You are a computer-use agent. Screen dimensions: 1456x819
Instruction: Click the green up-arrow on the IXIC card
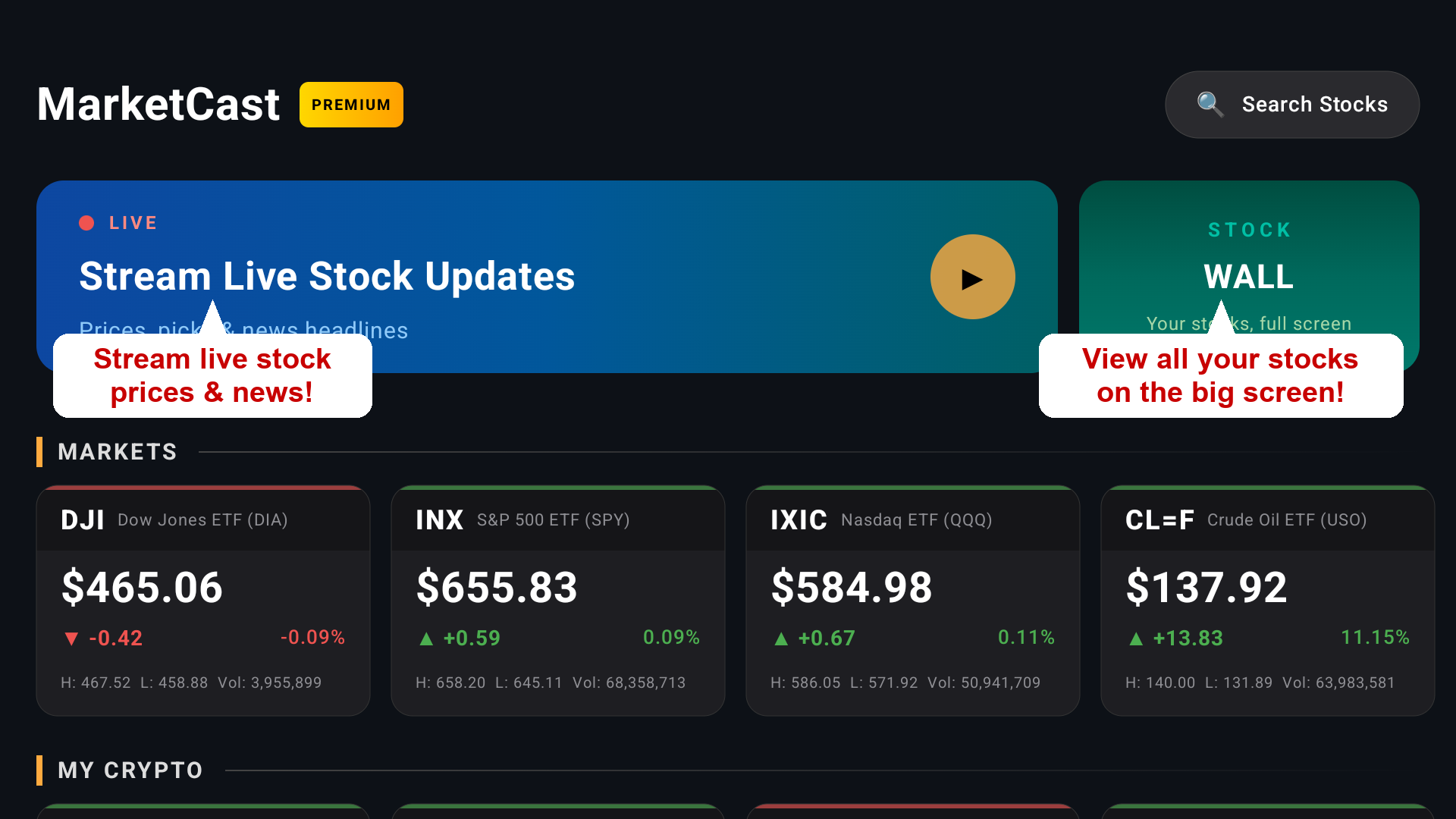[x=782, y=639]
